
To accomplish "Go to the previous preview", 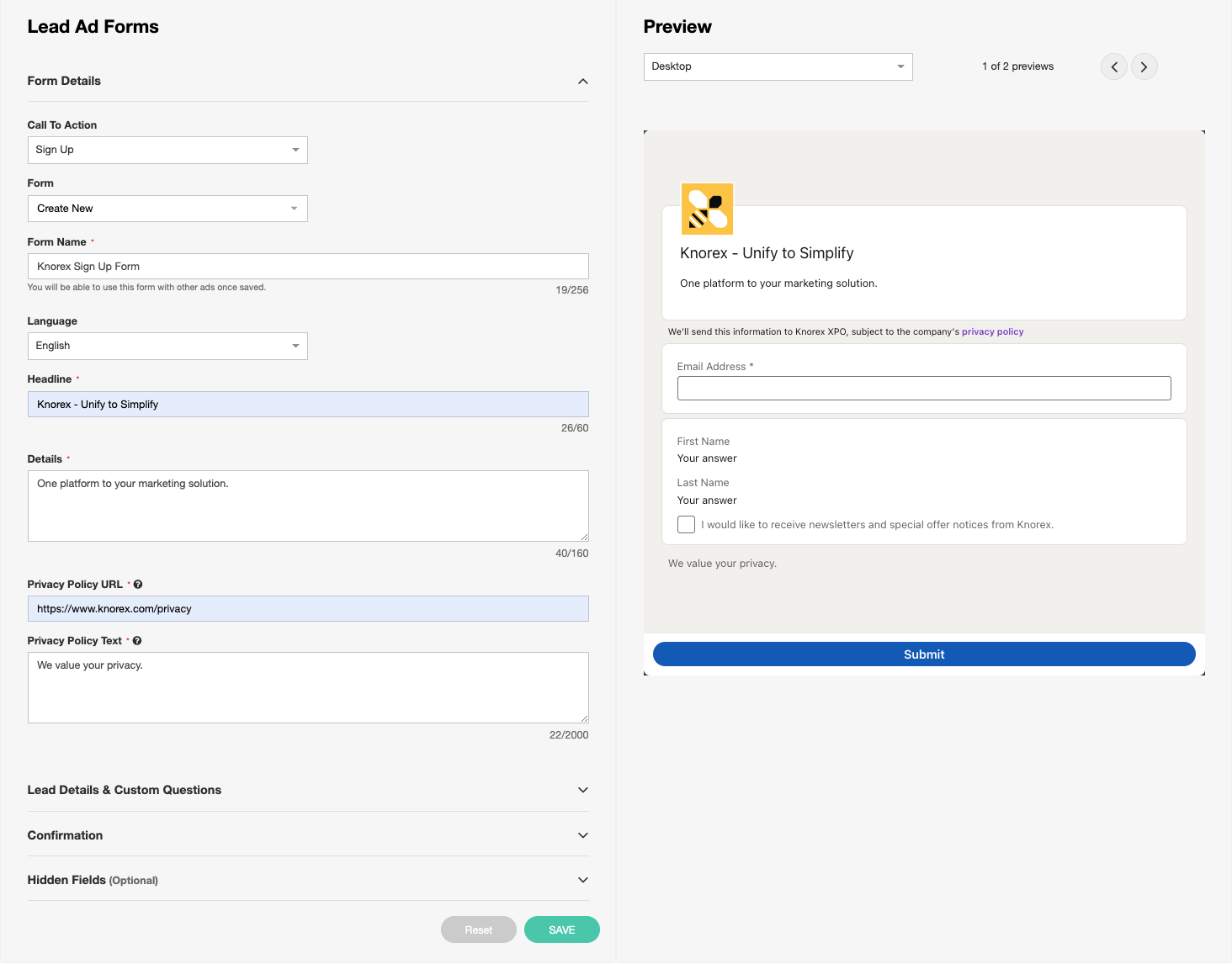I will [1113, 66].
